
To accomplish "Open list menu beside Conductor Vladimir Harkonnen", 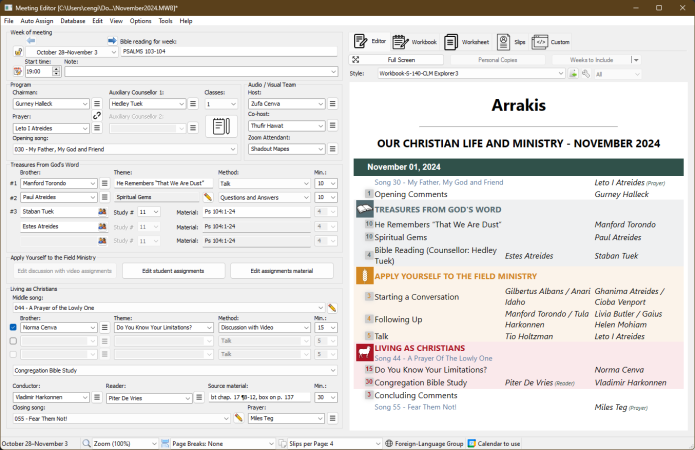I will 97,397.
